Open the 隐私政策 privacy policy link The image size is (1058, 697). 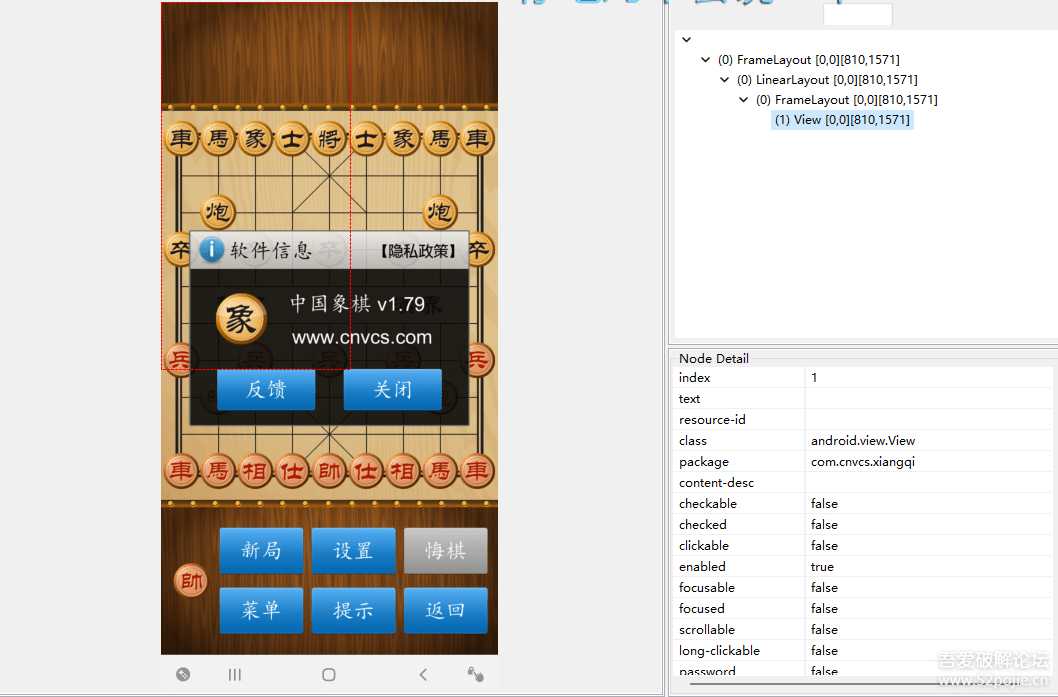418,250
